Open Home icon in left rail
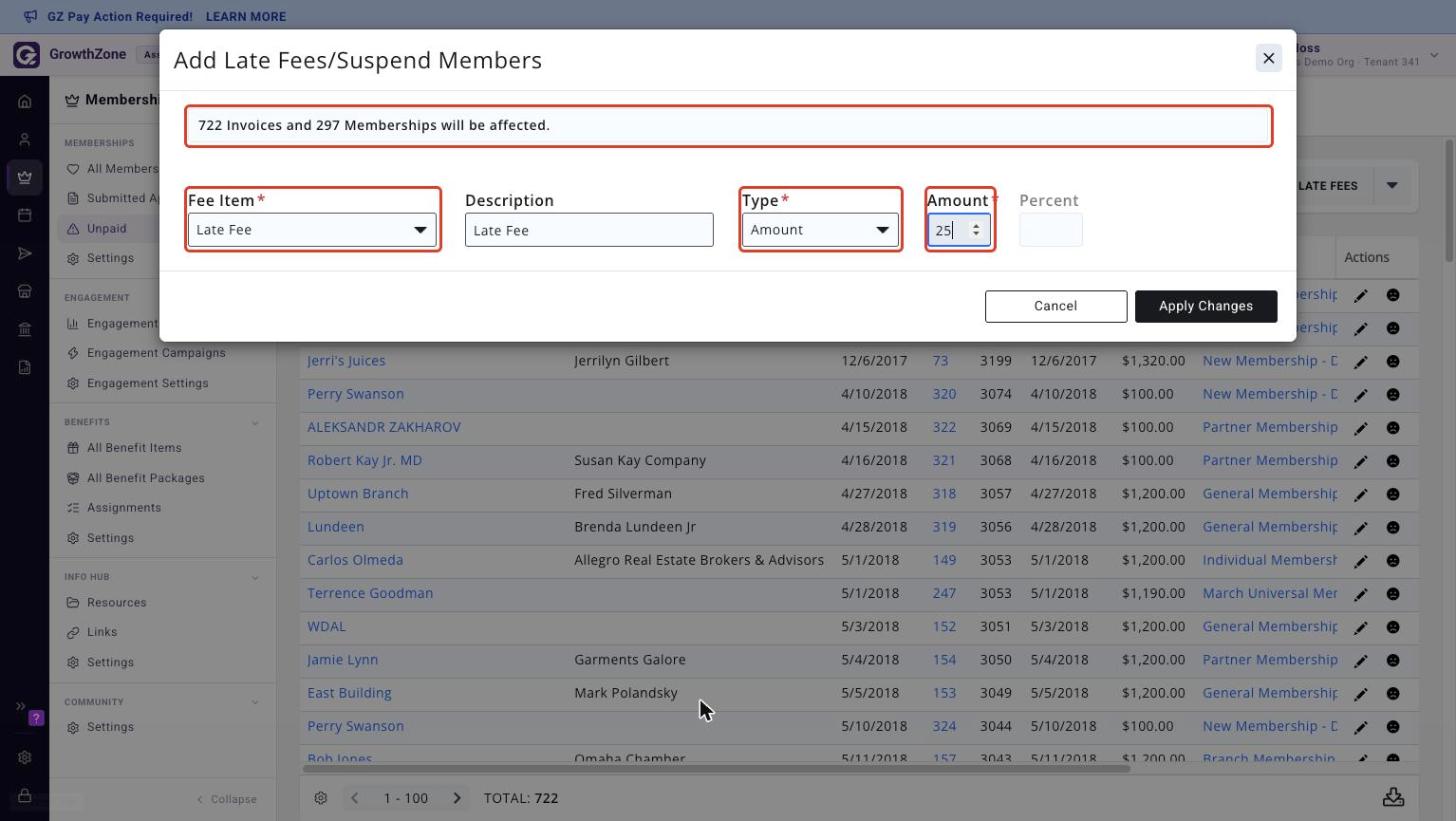Screen dimensions: 1456x821 25,101
